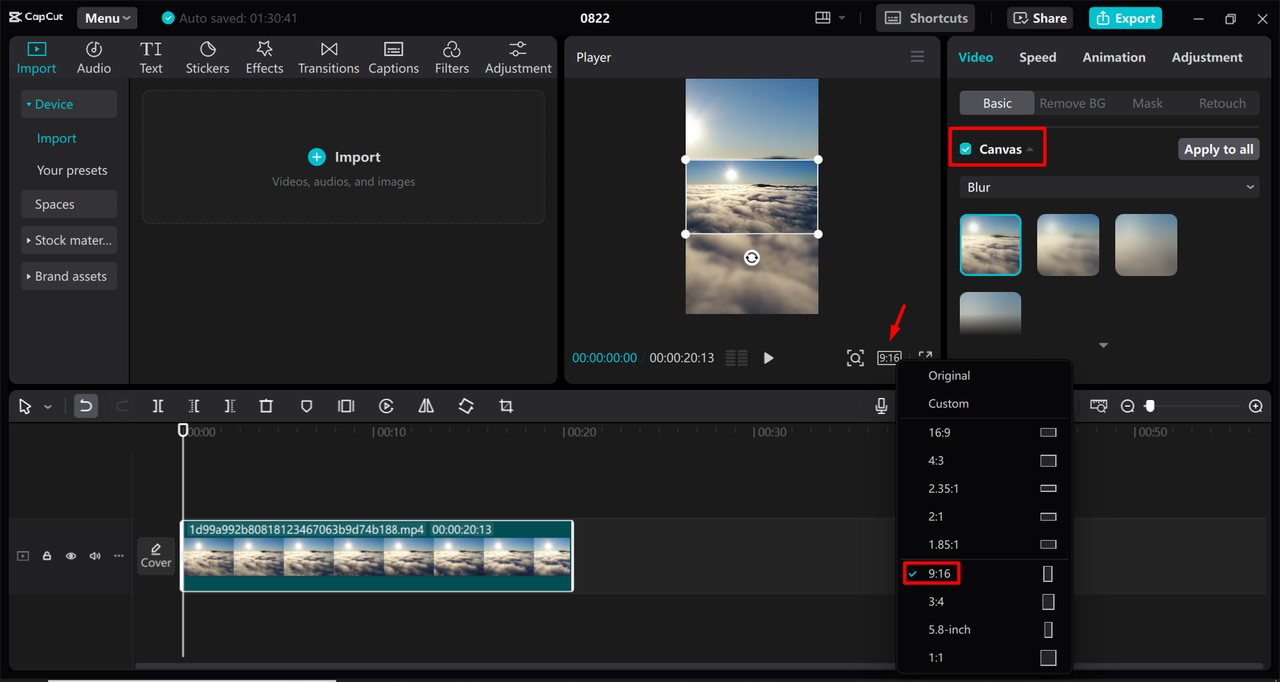Image resolution: width=1280 pixels, height=682 pixels.
Task: Expand the Stock materials section
Action: (x=69, y=240)
